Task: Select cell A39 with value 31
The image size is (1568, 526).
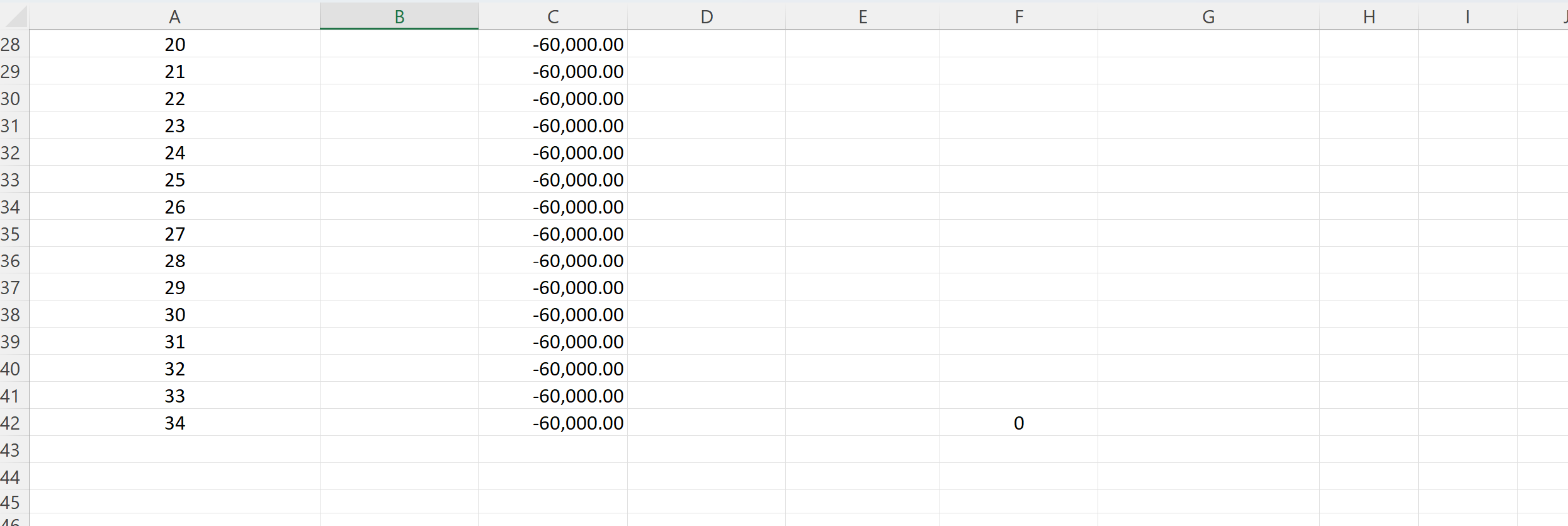Action: coord(174,341)
